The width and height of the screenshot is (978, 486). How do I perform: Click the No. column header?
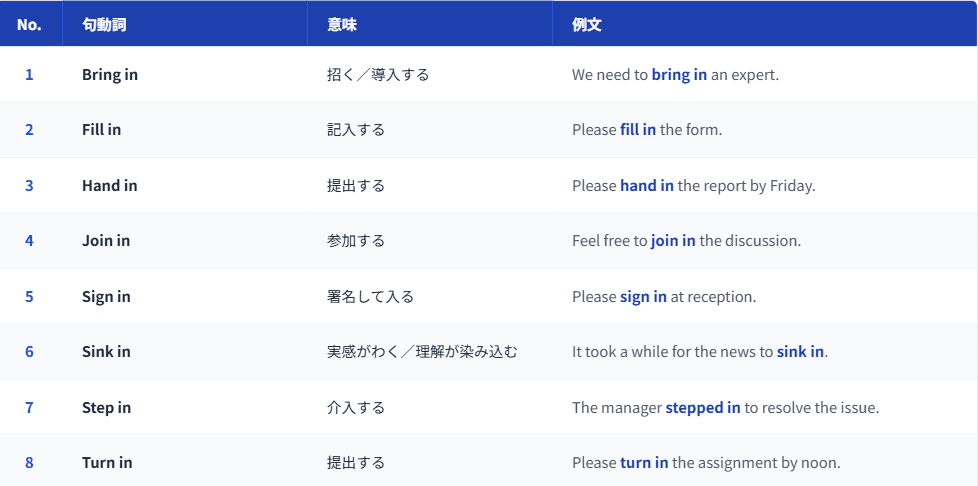[x=29, y=24]
